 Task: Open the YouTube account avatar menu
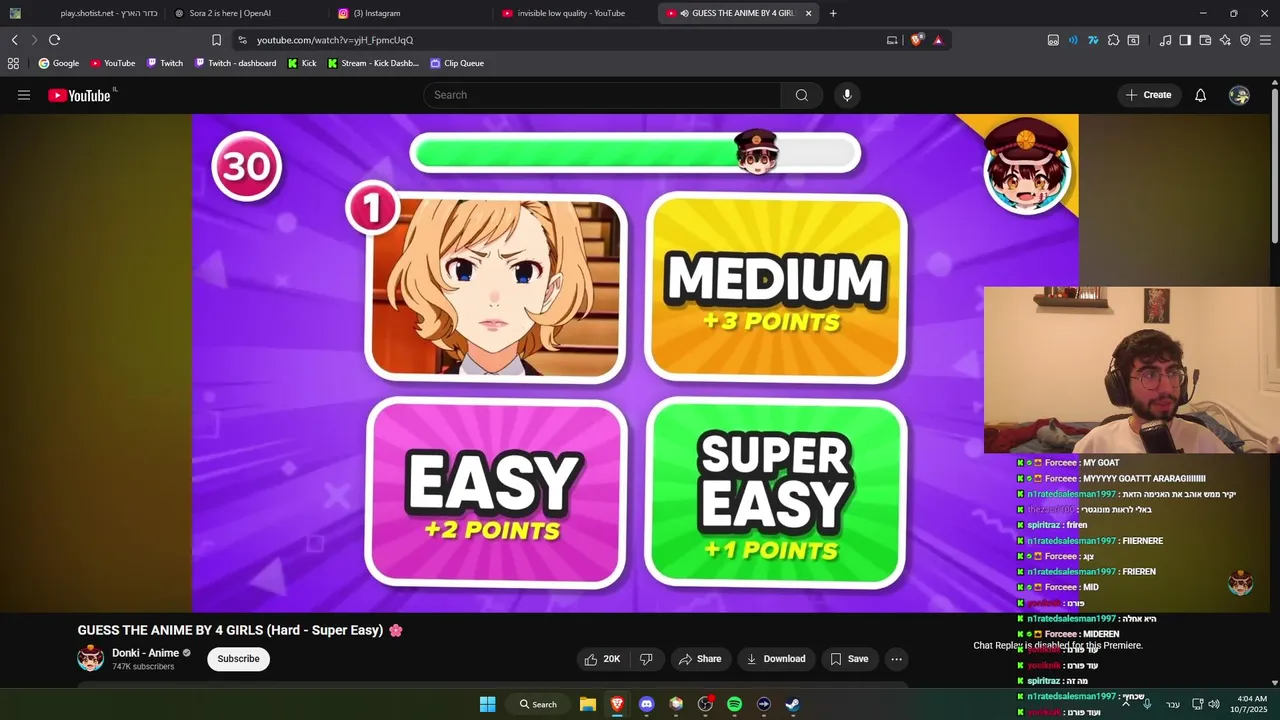point(1239,95)
